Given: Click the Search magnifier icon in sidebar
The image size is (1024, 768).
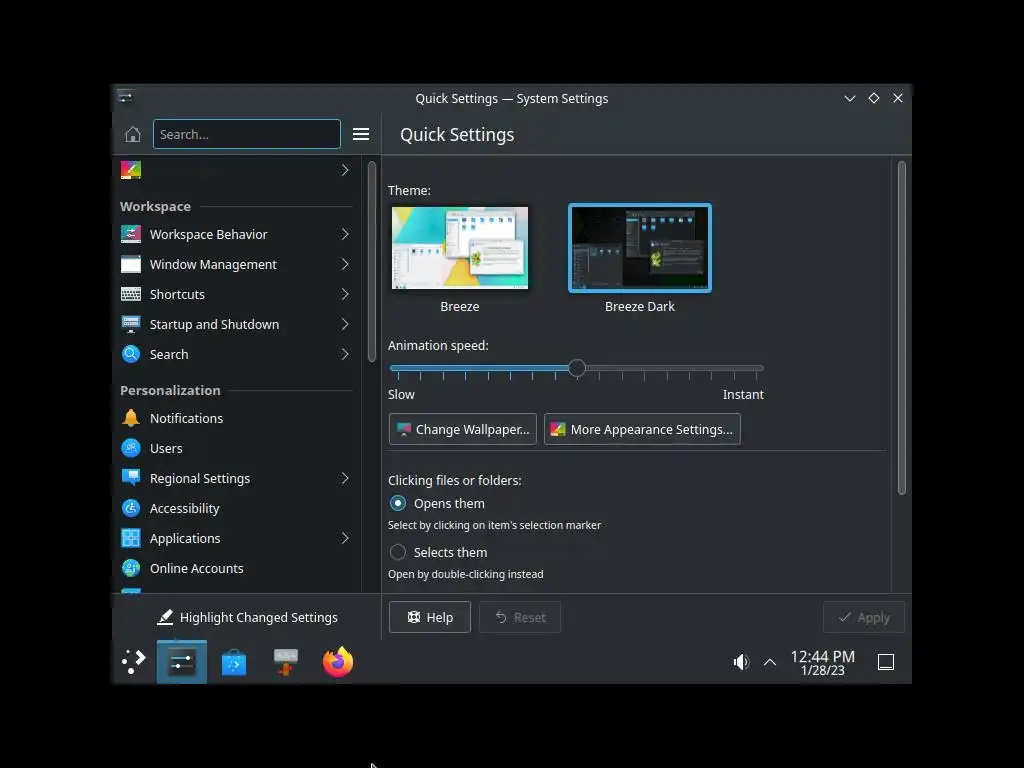Looking at the screenshot, I should pyautogui.click(x=131, y=354).
